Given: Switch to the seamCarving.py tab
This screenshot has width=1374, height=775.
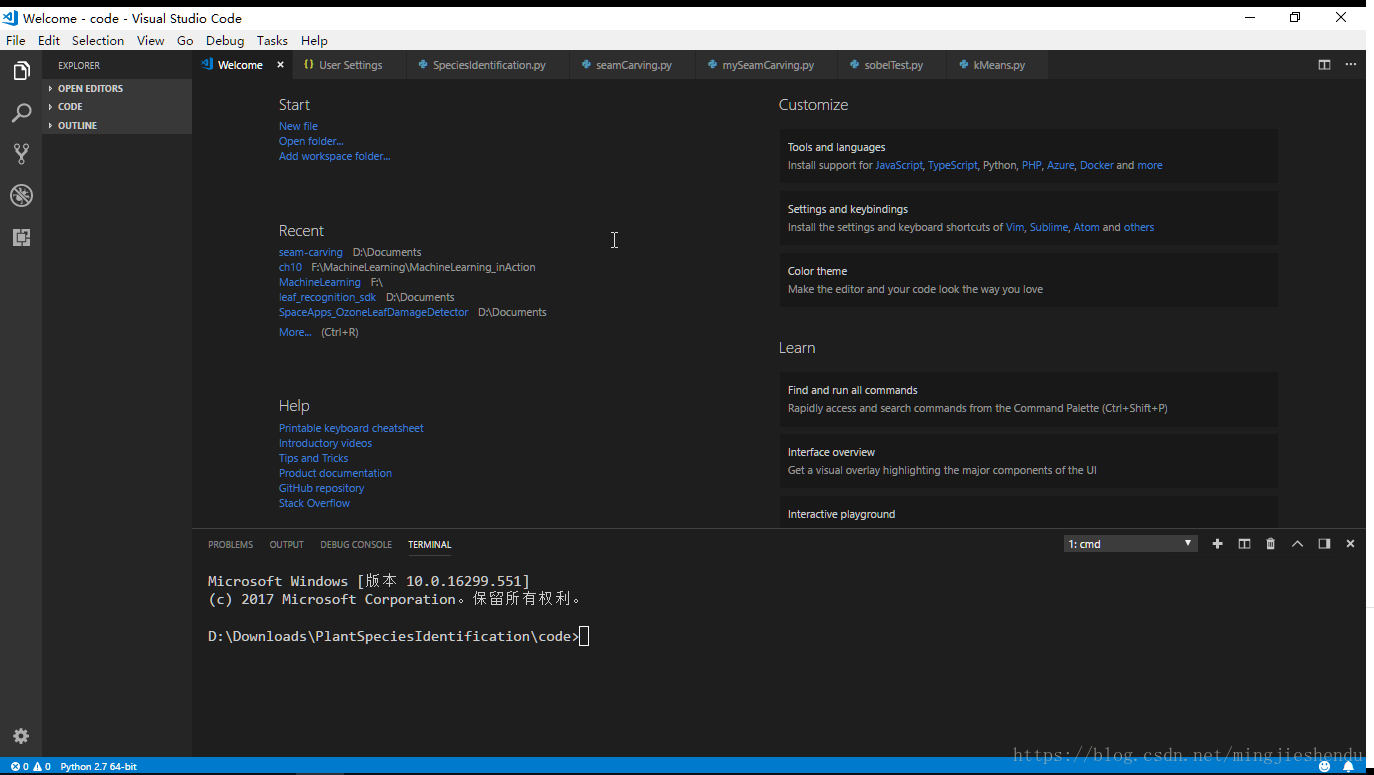Looking at the screenshot, I should point(634,65).
